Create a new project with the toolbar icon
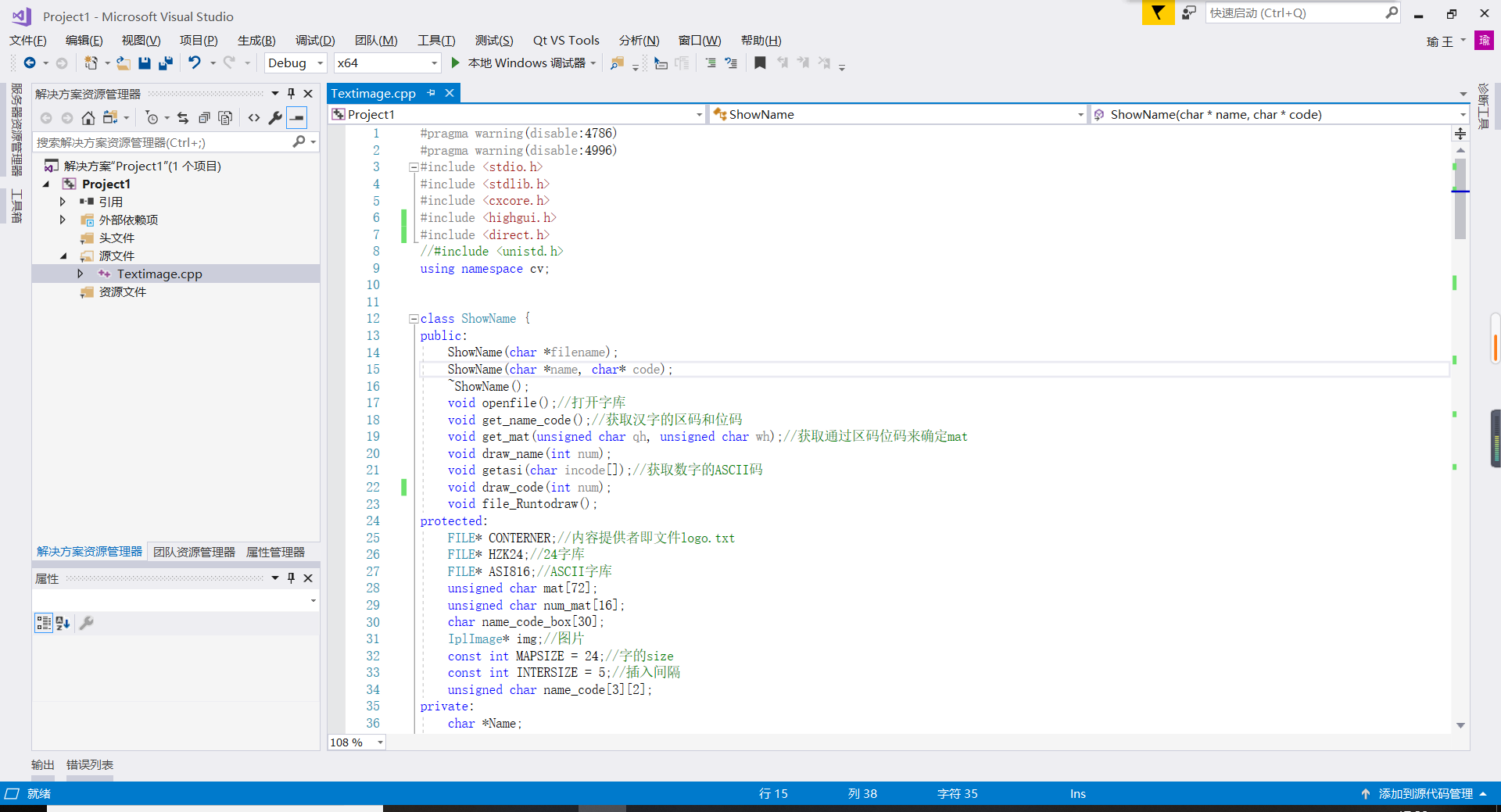Screen dimensions: 1501x812 click(x=91, y=63)
